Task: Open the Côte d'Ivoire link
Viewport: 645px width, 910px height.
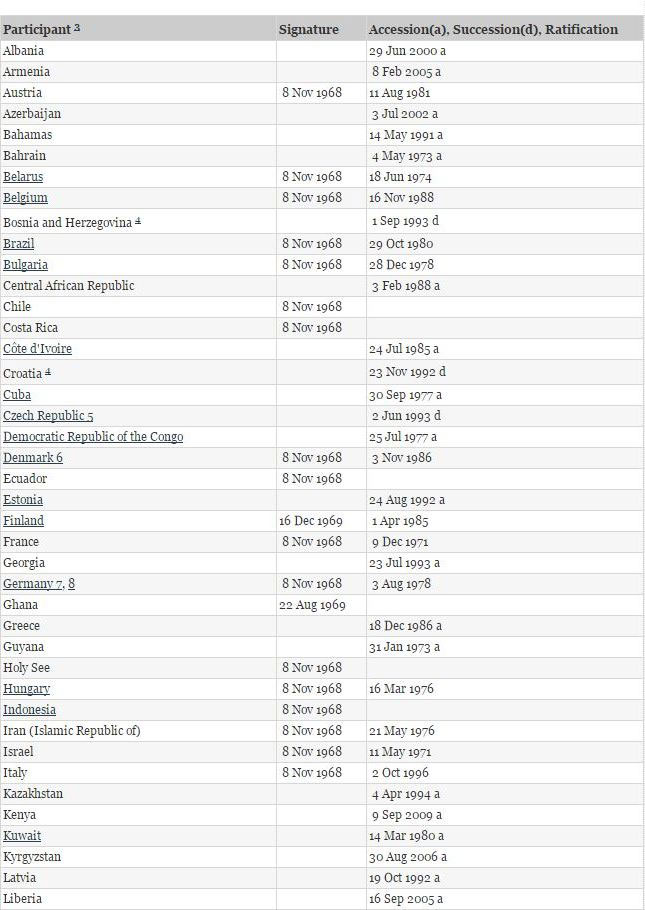Action: 37,349
